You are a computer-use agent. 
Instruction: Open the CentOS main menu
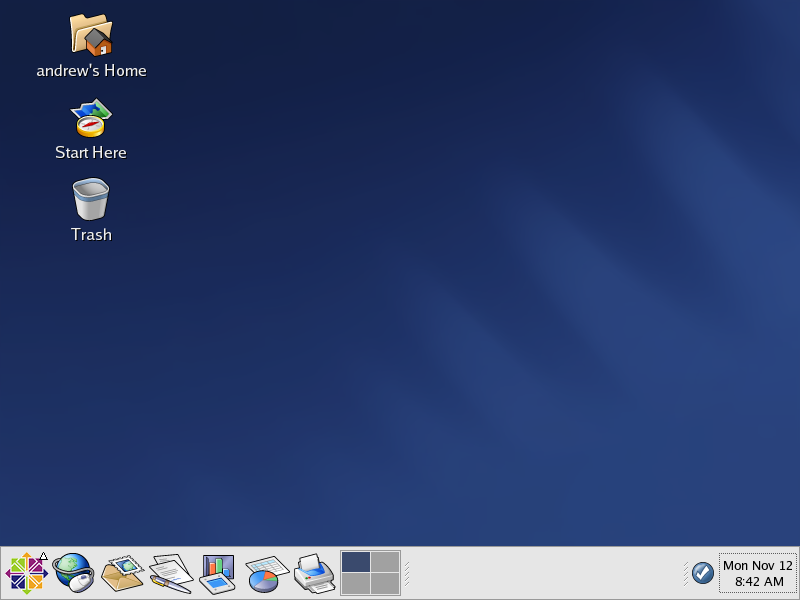click(x=26, y=573)
